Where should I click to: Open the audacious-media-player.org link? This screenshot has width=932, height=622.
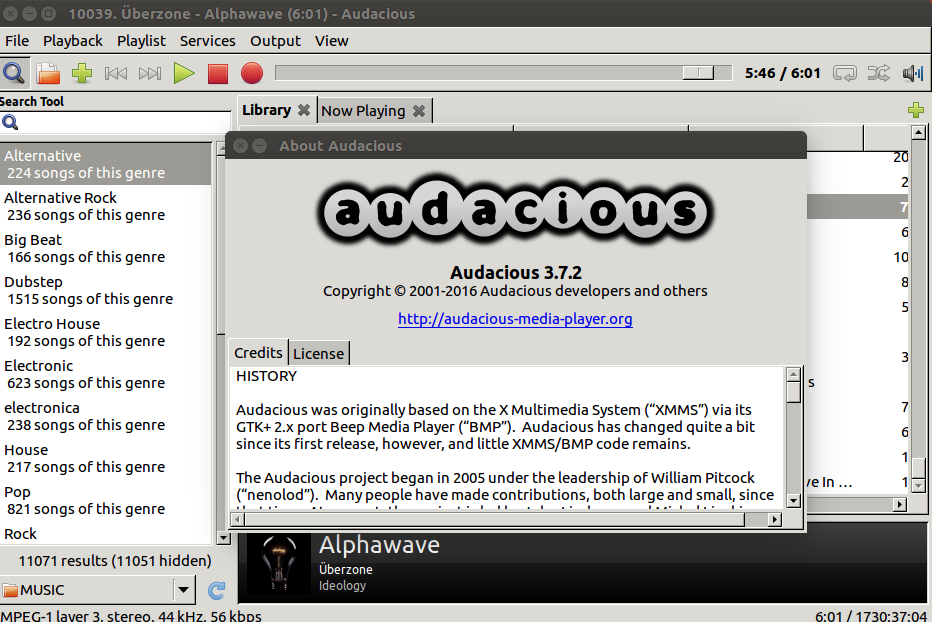[515, 319]
